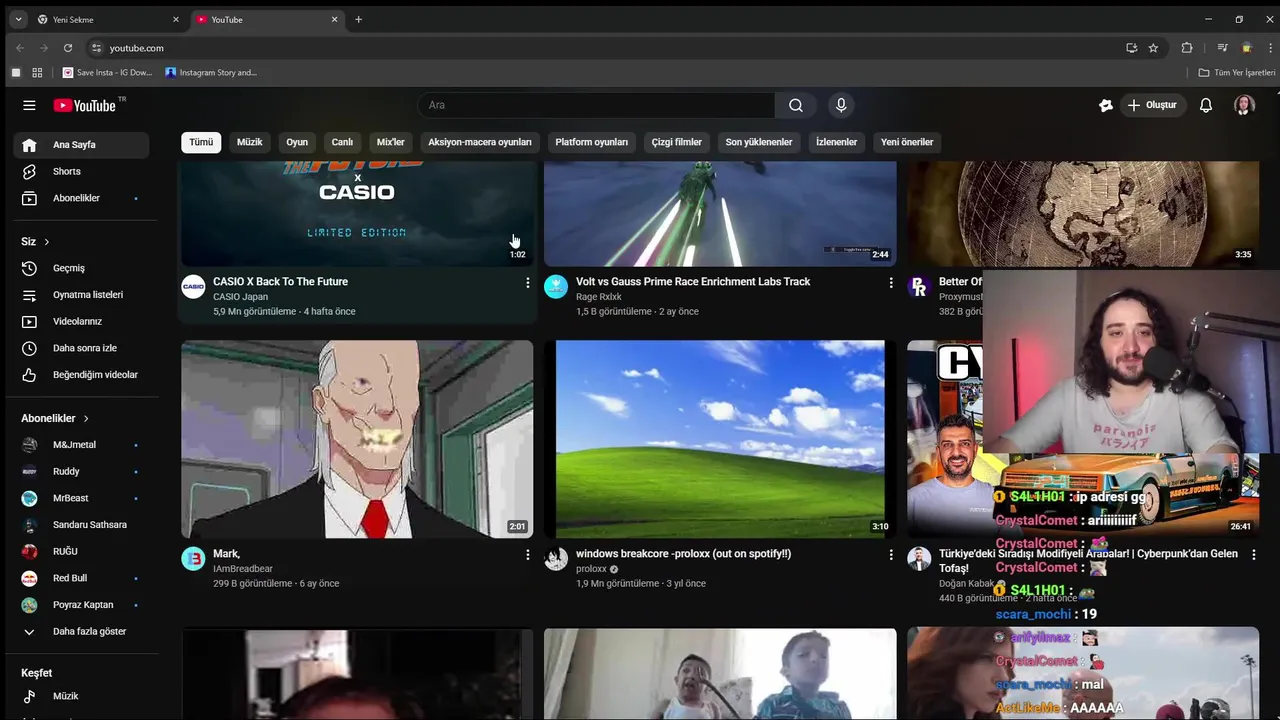The image size is (1280, 720).
Task: Expand Daha fazla göster
Action: coord(82,632)
